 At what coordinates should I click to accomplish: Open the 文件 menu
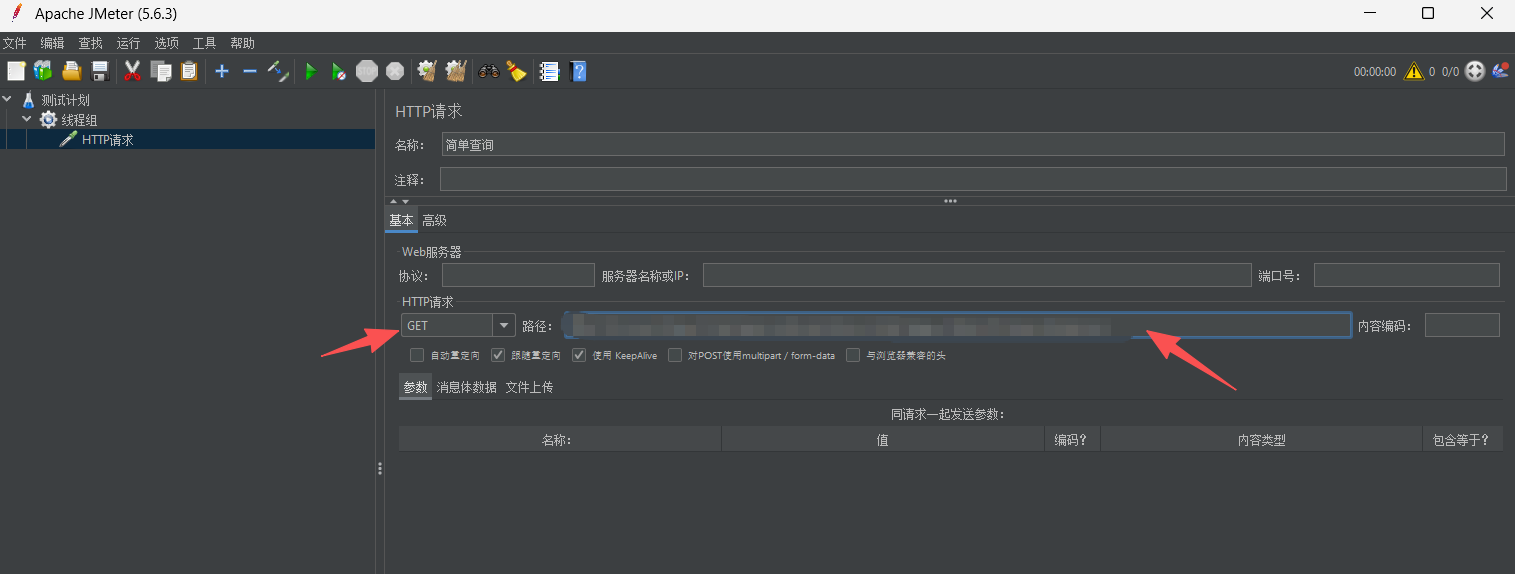point(14,43)
